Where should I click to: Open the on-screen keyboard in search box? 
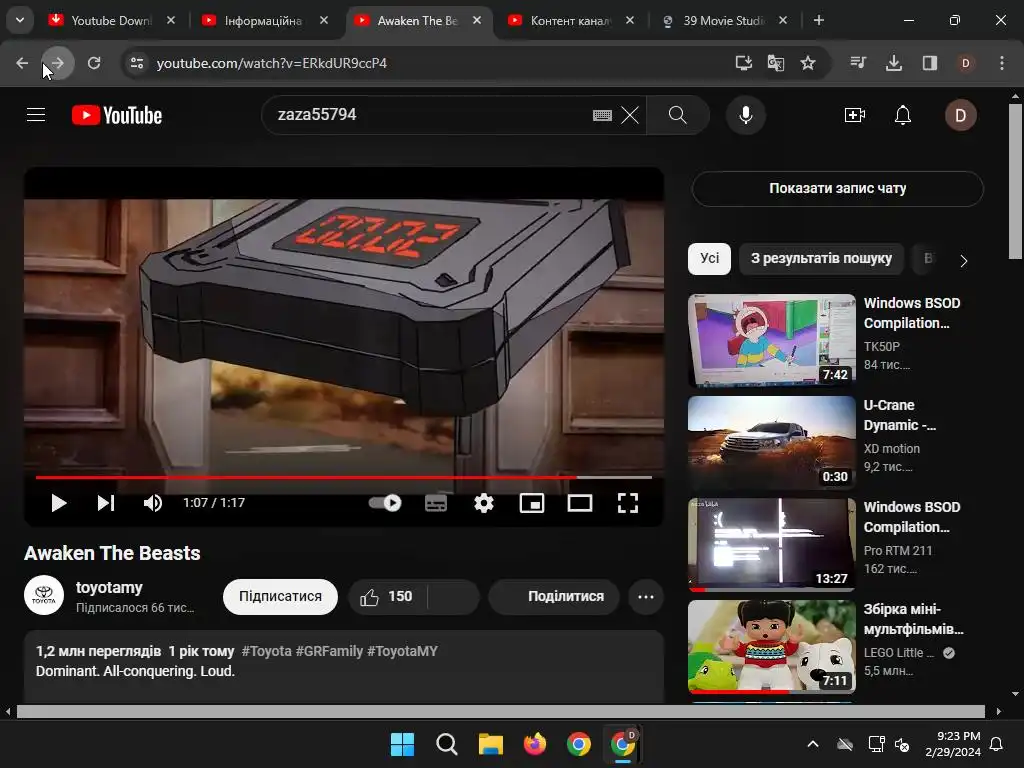click(x=602, y=116)
